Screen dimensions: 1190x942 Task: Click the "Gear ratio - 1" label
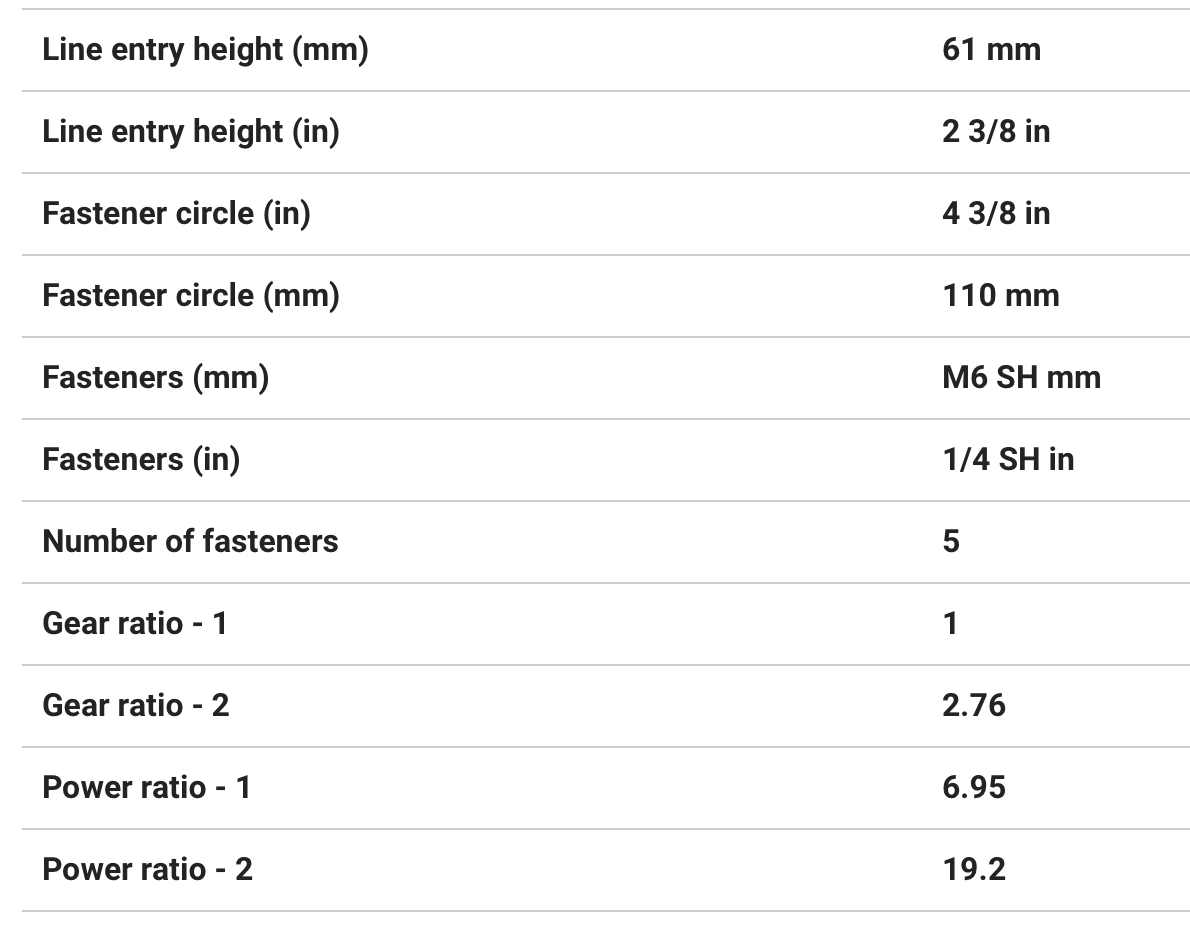pos(135,623)
